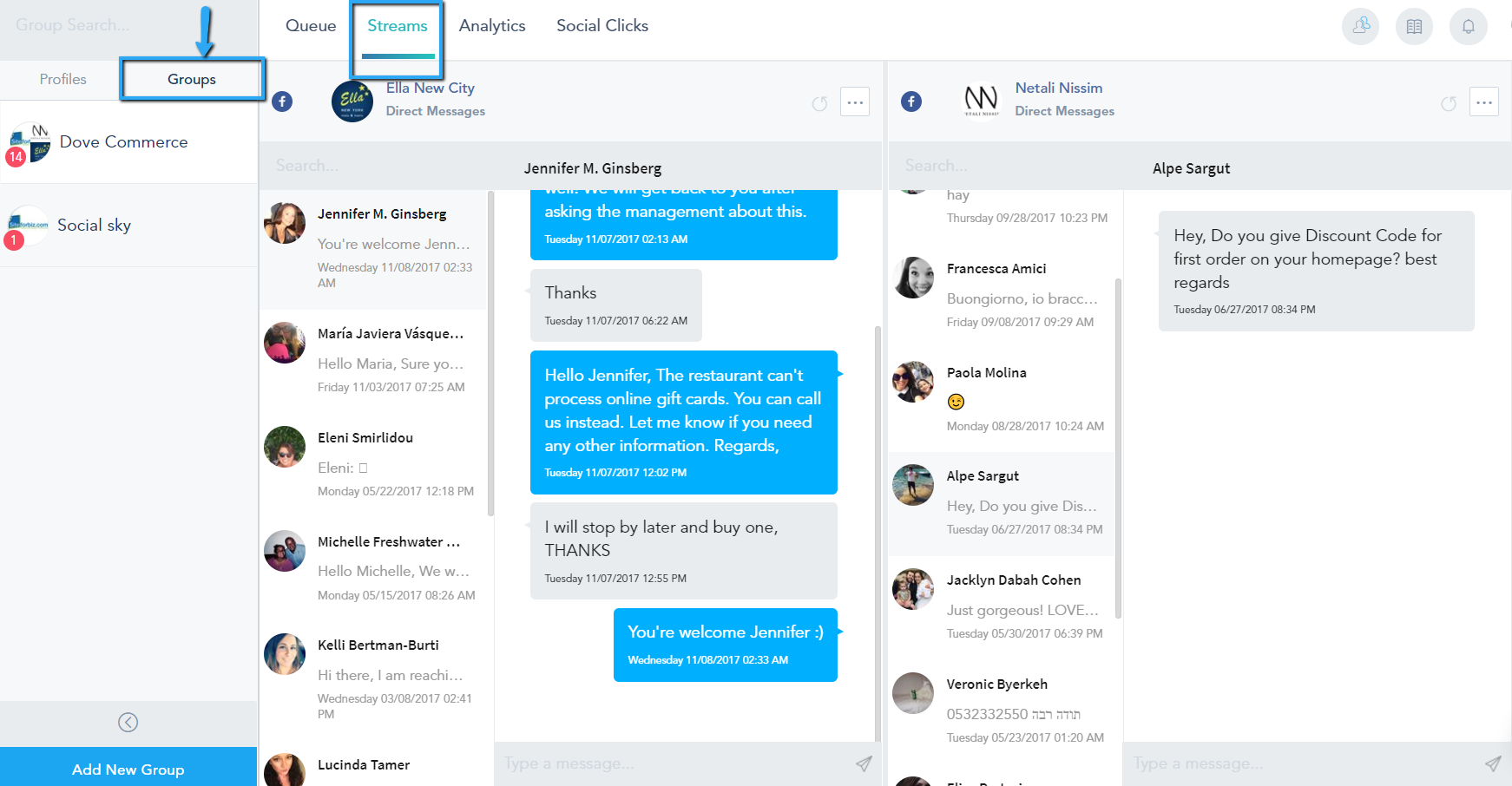Screen dimensions: 1512x786
Task: Select the Social sky group
Action: click(x=128, y=226)
